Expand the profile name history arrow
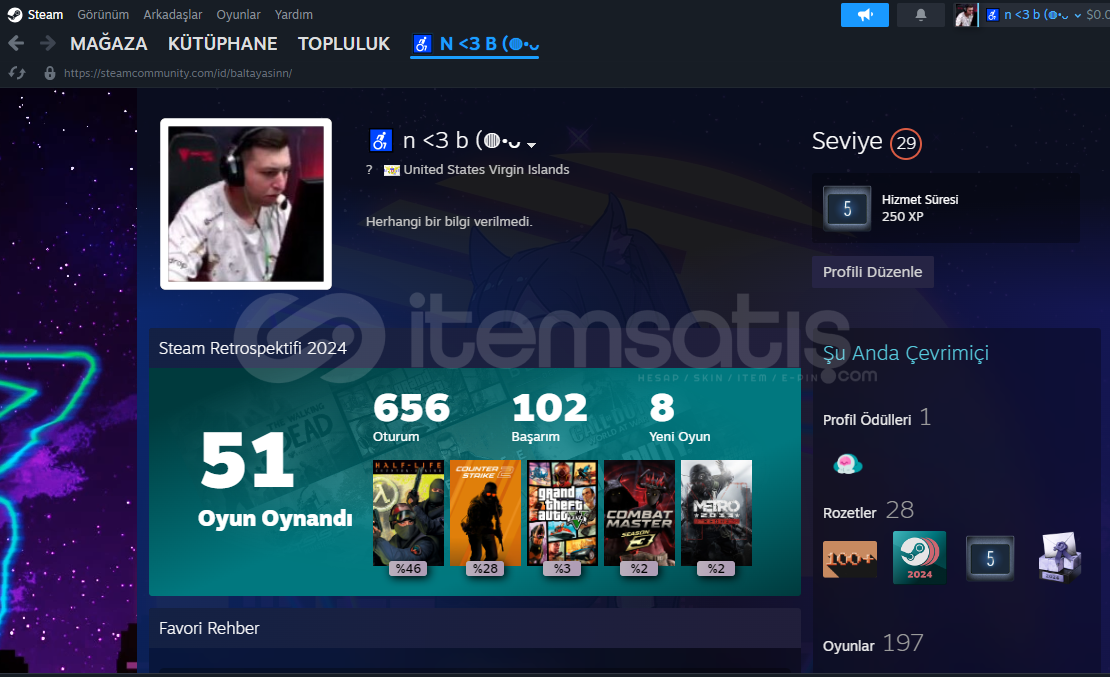Image resolution: width=1110 pixels, height=677 pixels. tap(531, 144)
